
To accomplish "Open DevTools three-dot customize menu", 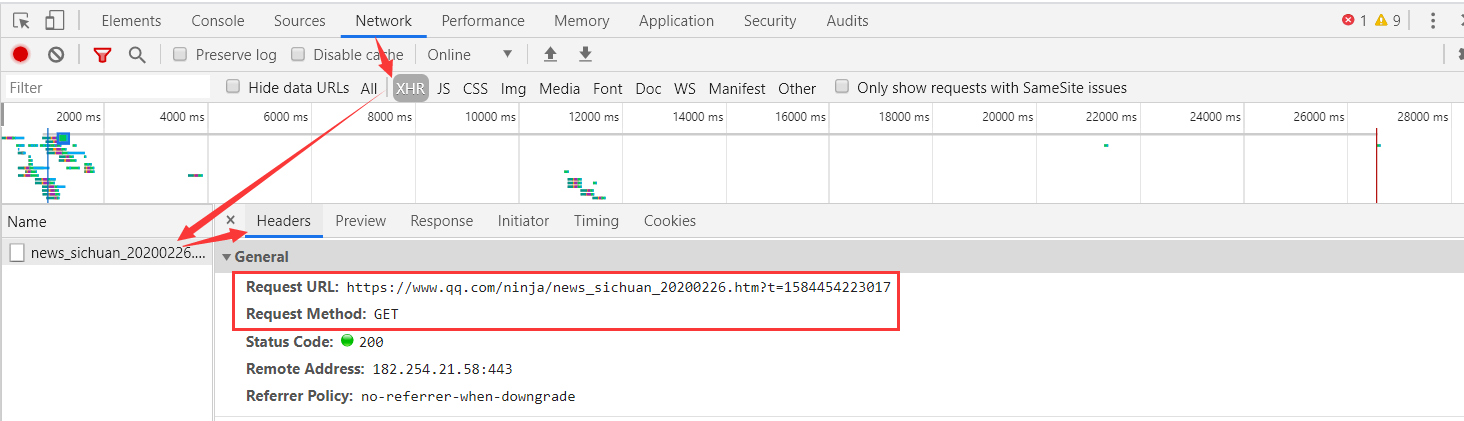I will [x=1433, y=21].
